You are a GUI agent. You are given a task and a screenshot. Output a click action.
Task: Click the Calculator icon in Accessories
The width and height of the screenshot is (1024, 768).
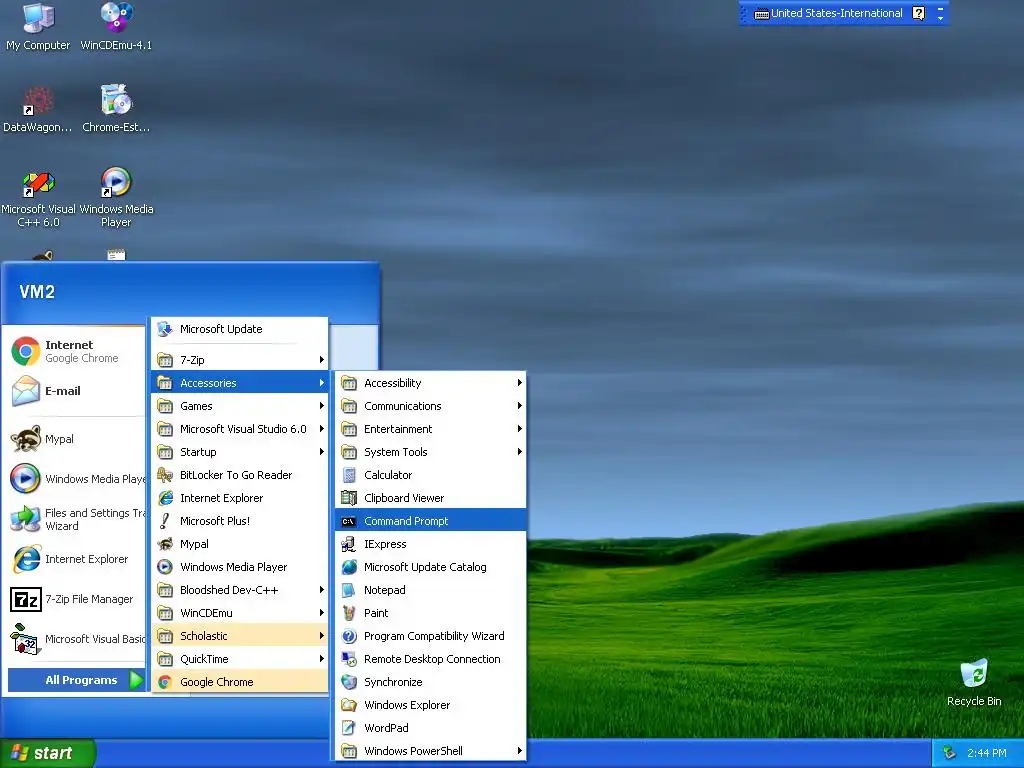[349, 475]
